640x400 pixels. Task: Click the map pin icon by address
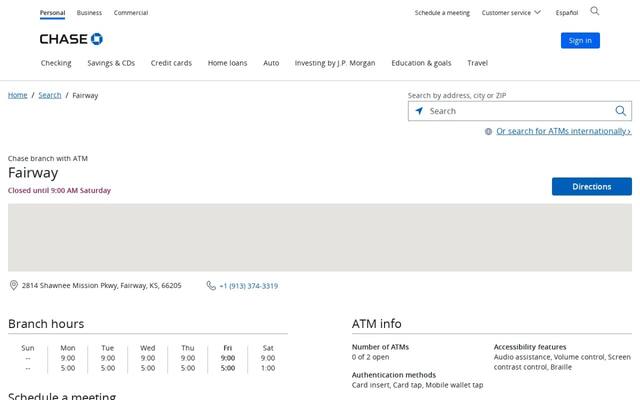13,285
